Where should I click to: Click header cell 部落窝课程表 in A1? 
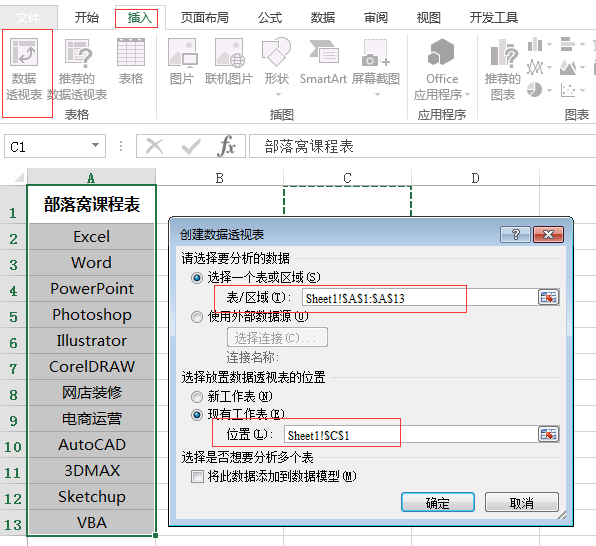(92, 204)
